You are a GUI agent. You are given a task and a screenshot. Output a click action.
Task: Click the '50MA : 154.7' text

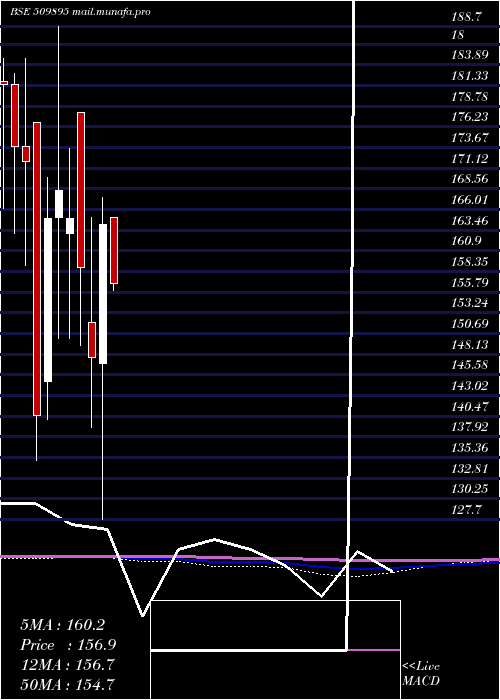(68, 684)
